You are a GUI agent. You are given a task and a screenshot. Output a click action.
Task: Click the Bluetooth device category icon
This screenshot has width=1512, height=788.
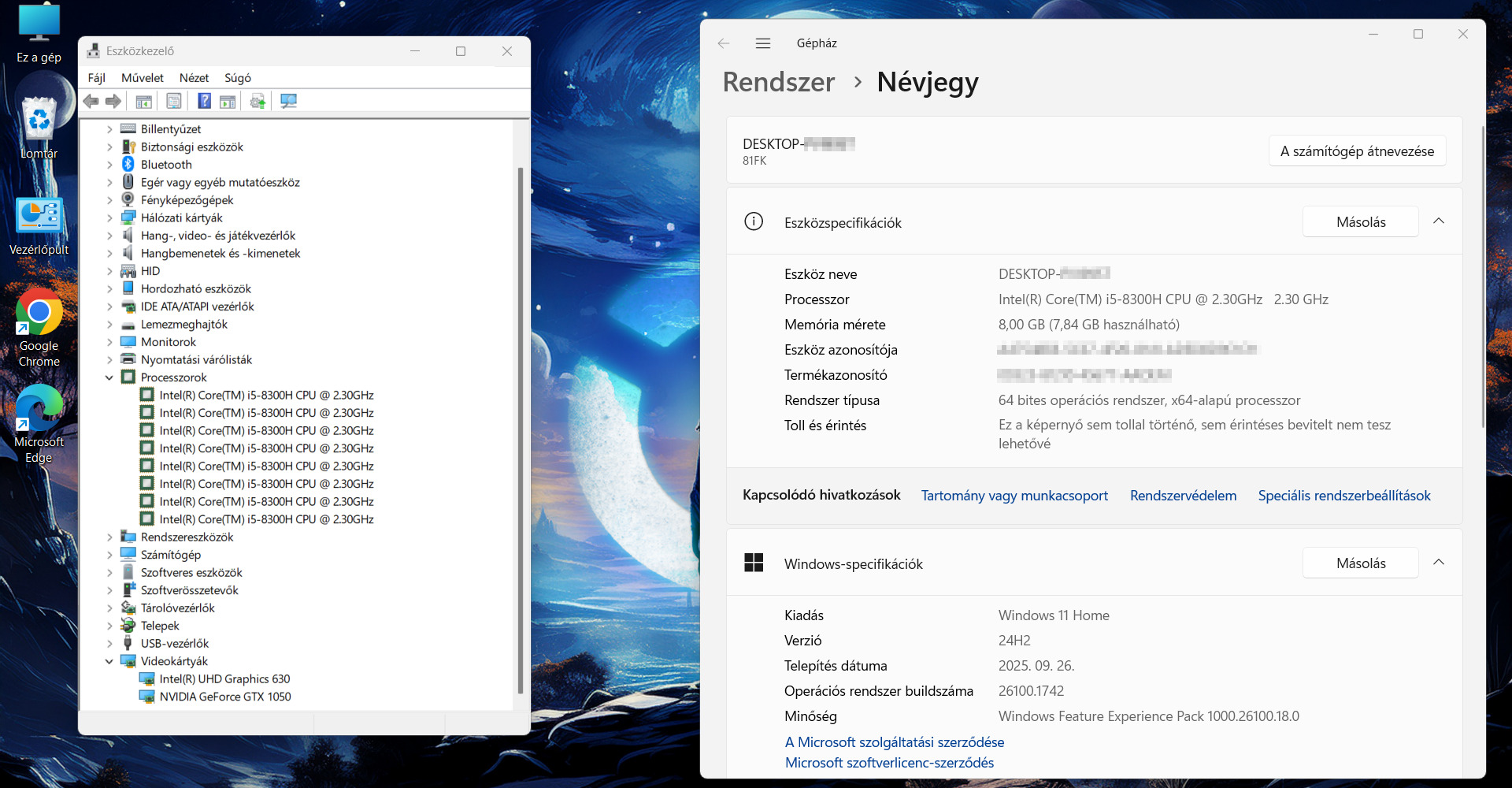[128, 164]
